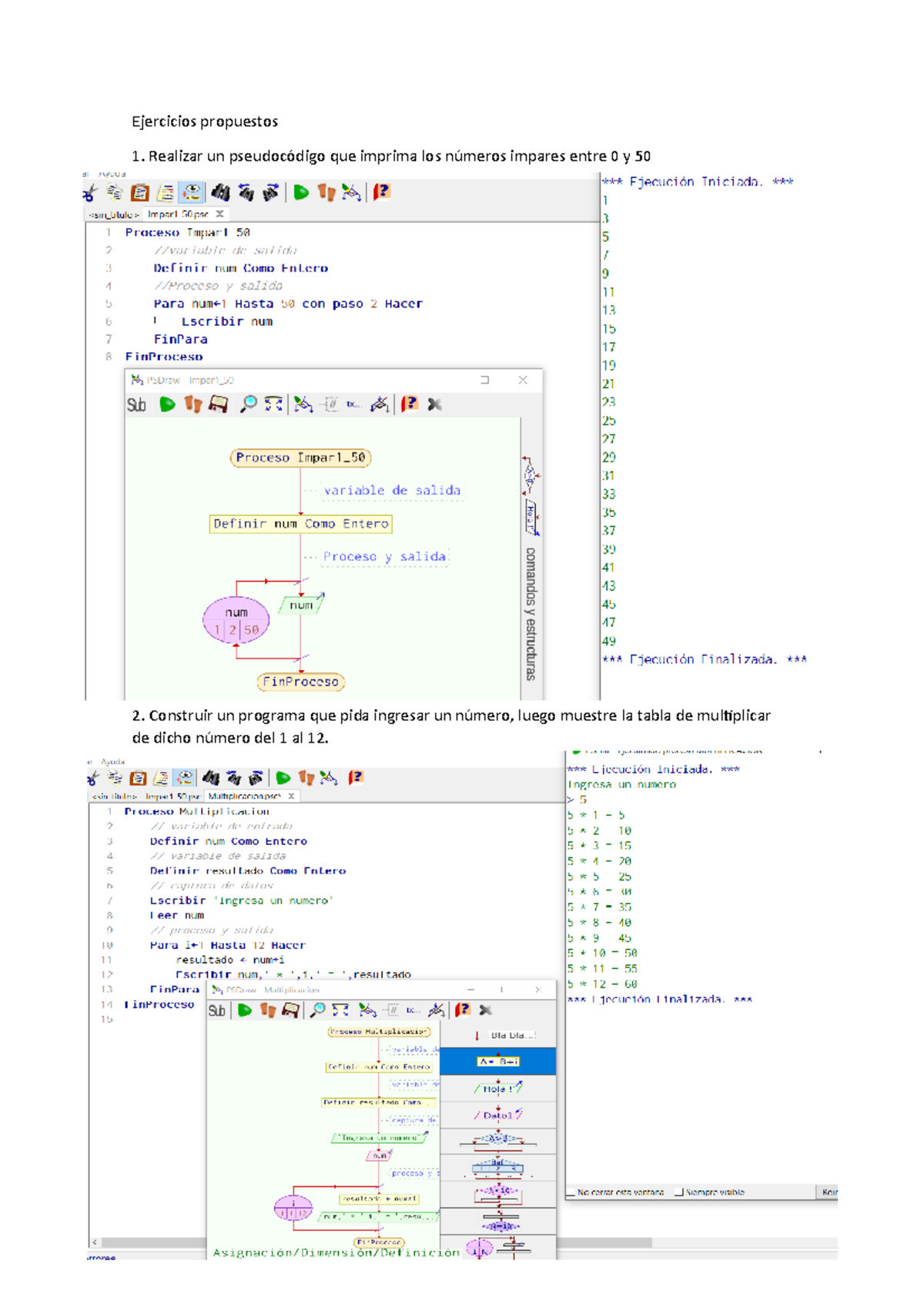
Task: Close the Multiplicacion.psc tab with its X
Action: click(292, 797)
